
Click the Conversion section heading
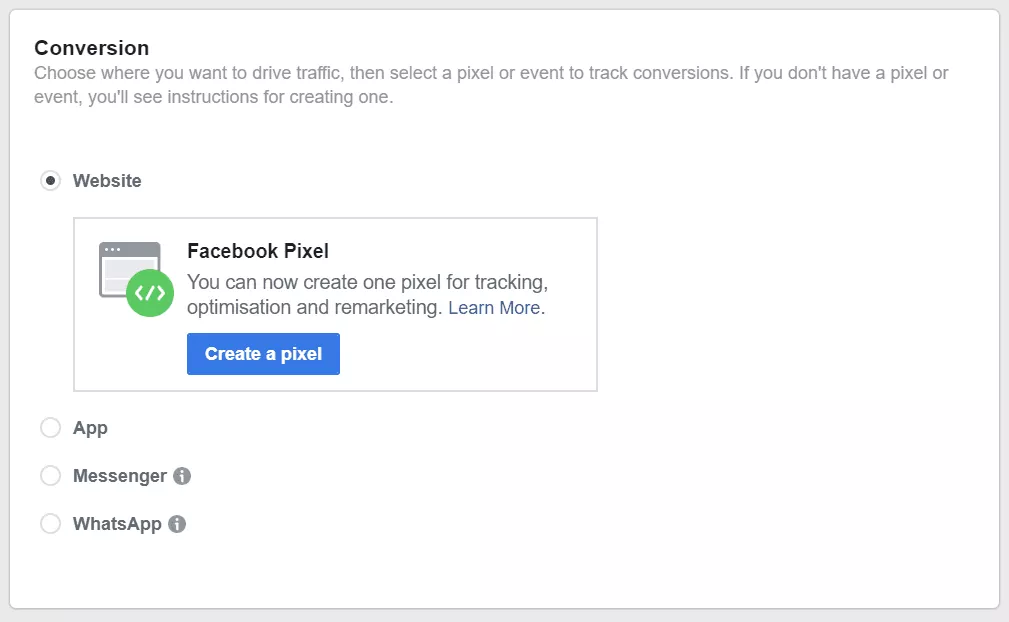(x=91, y=48)
